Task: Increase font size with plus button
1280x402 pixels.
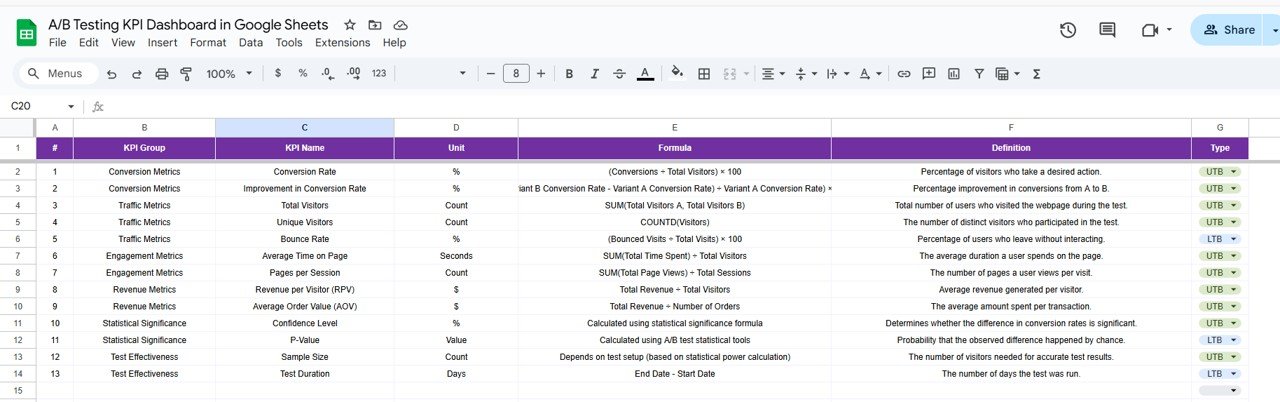Action: click(541, 74)
